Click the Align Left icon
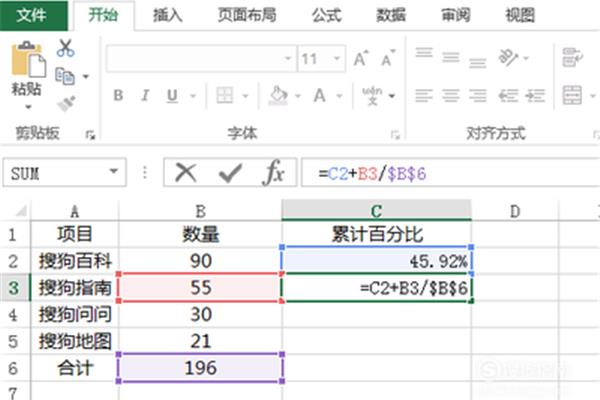The image size is (600, 400). click(x=424, y=95)
